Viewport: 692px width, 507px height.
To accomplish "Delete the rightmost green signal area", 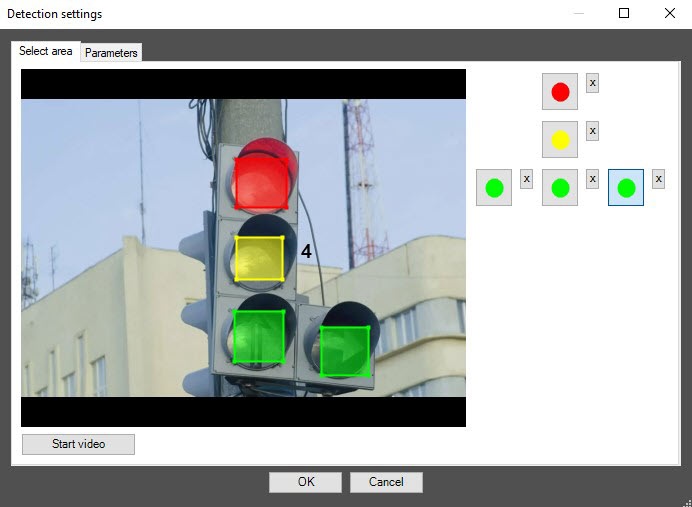I will coord(658,179).
